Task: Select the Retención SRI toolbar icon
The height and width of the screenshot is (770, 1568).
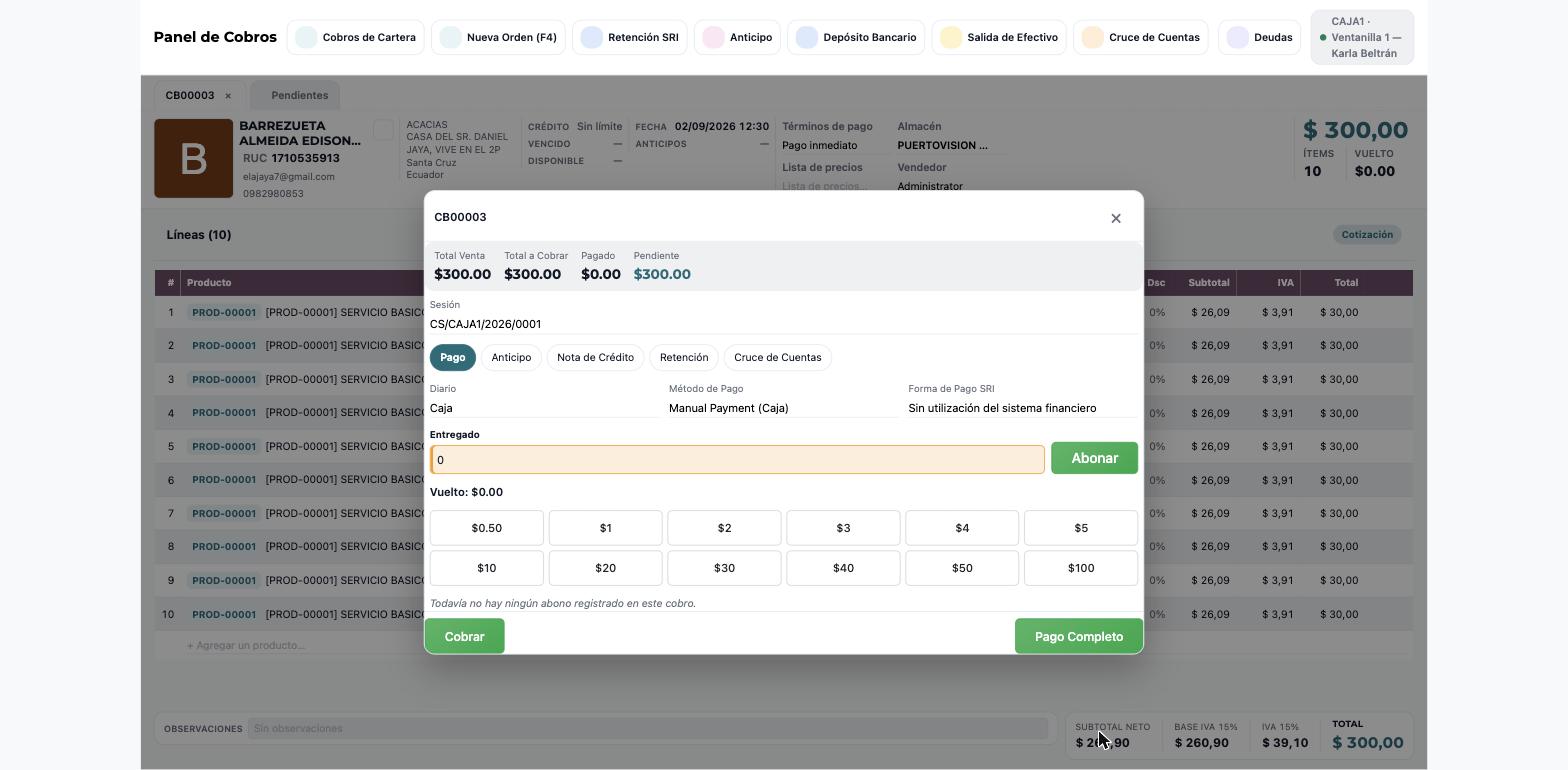Action: click(x=592, y=37)
